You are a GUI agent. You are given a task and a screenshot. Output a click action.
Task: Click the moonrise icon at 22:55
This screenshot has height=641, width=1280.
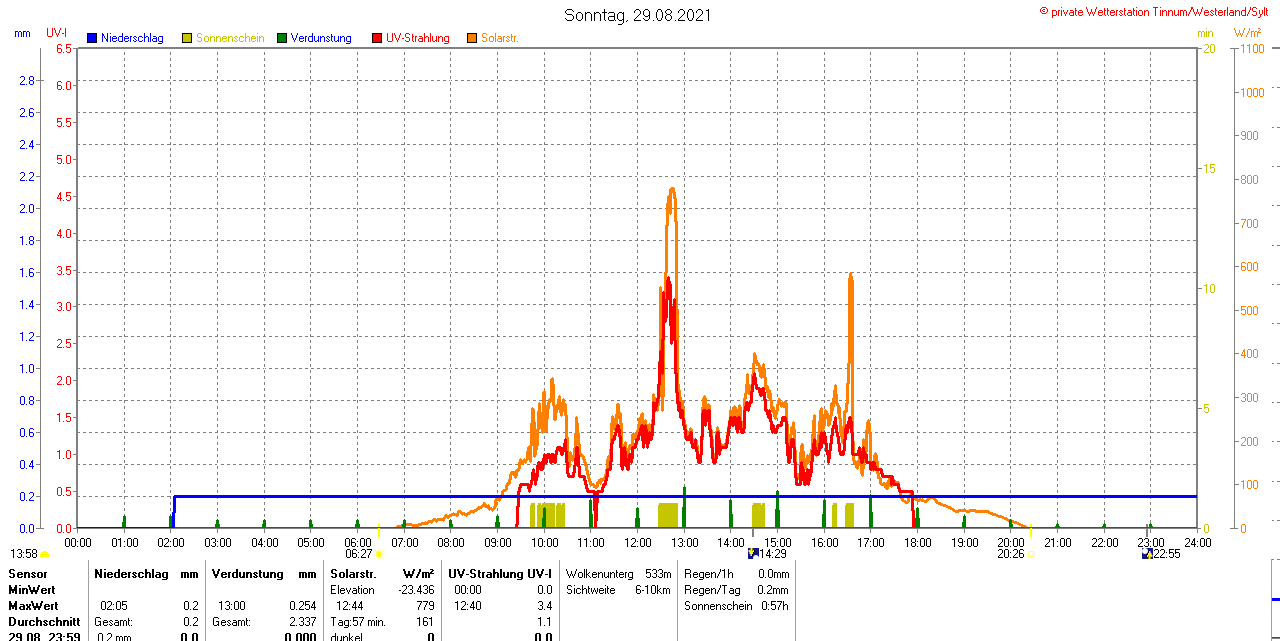(1146, 553)
